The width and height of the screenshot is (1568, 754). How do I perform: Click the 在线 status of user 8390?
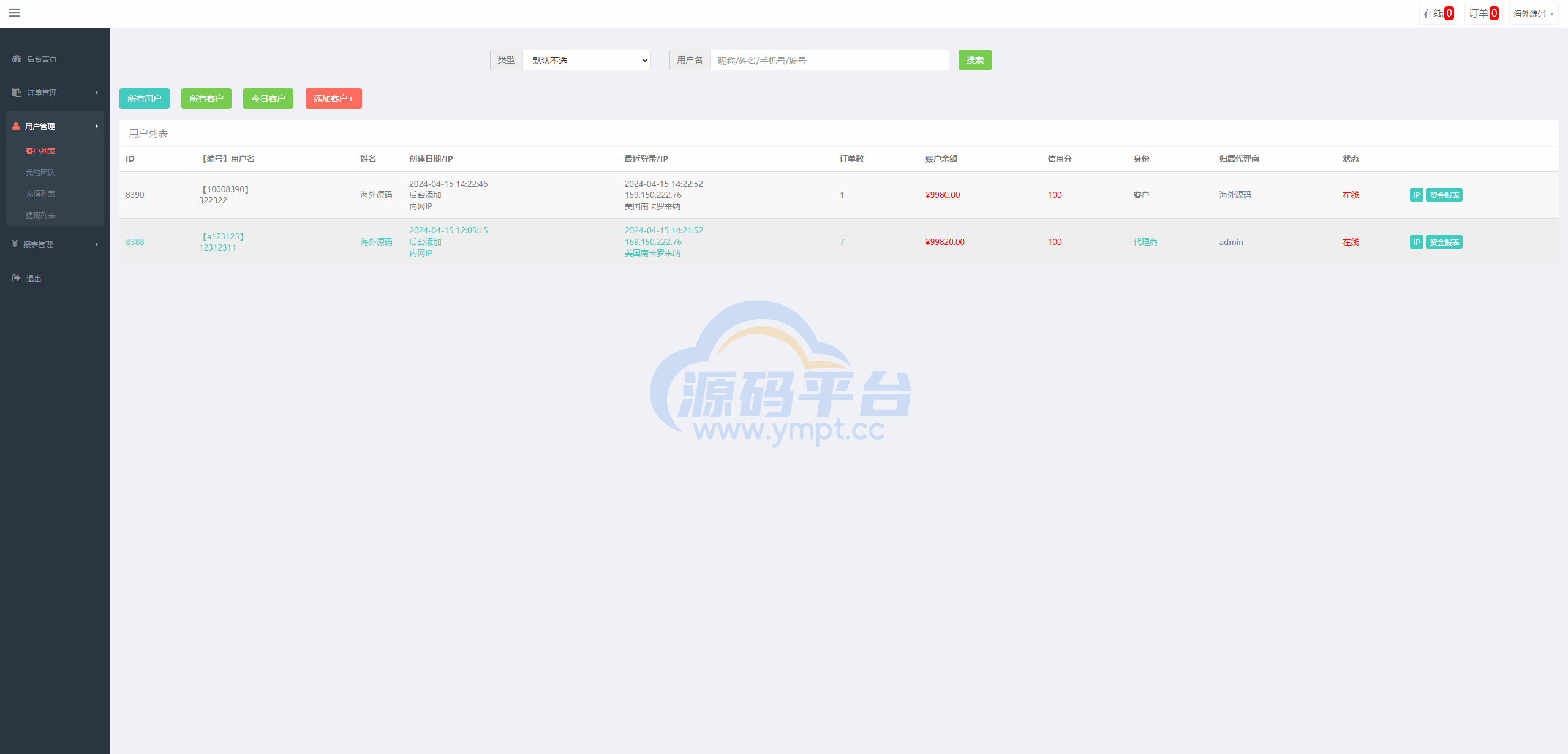click(x=1351, y=195)
